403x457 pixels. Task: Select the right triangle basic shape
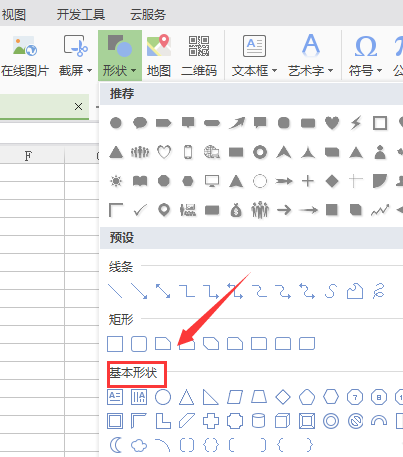tap(211, 397)
